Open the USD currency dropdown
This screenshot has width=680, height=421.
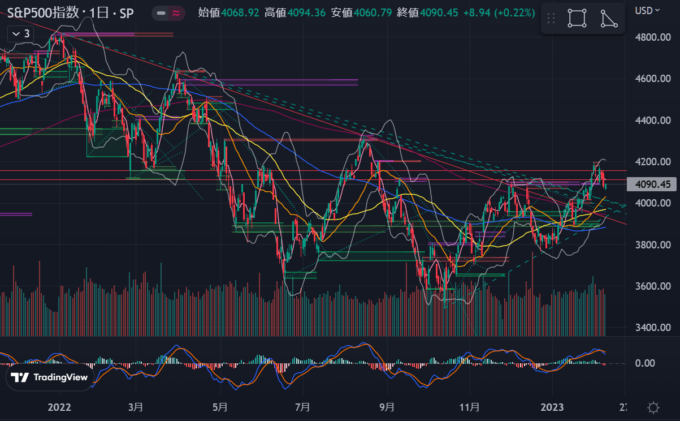pyautogui.click(x=652, y=11)
